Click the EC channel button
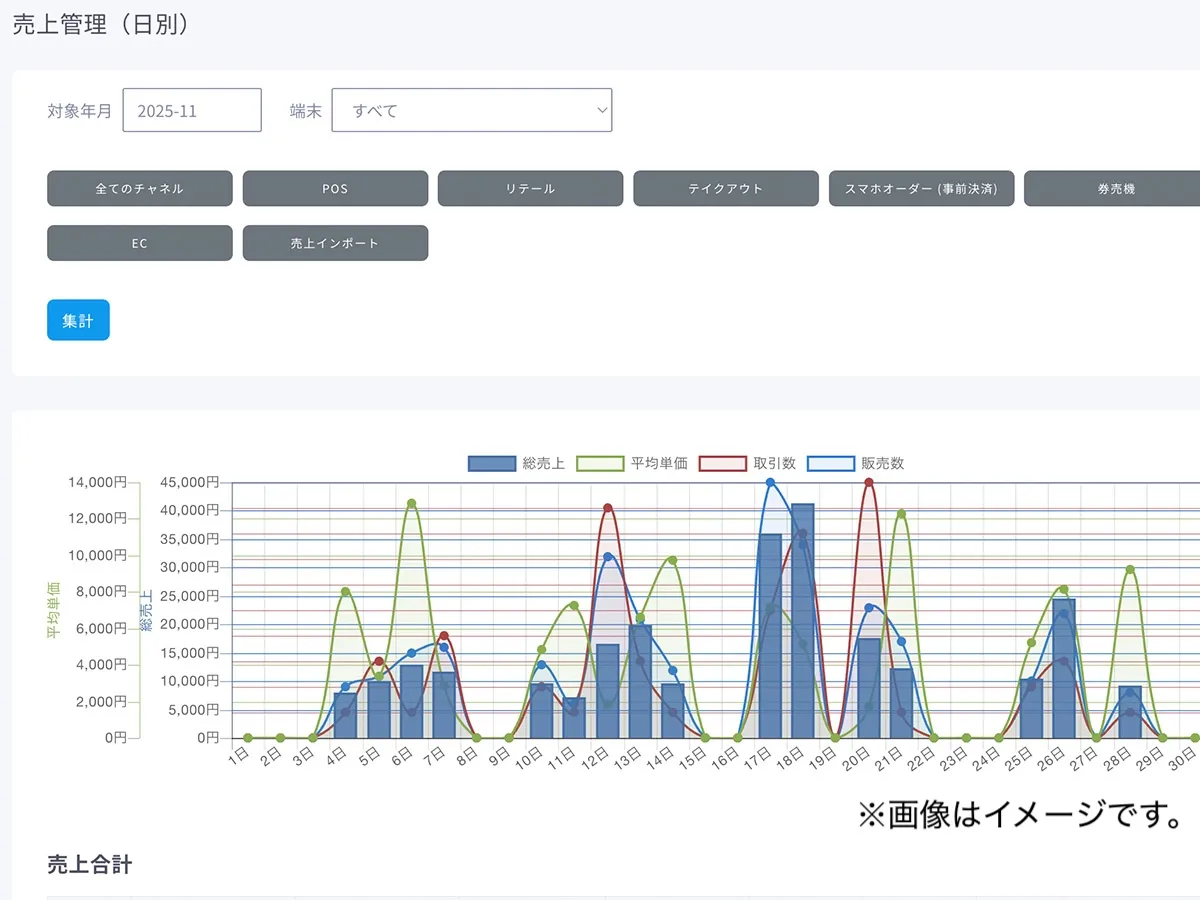The image size is (1200, 900). [140, 243]
